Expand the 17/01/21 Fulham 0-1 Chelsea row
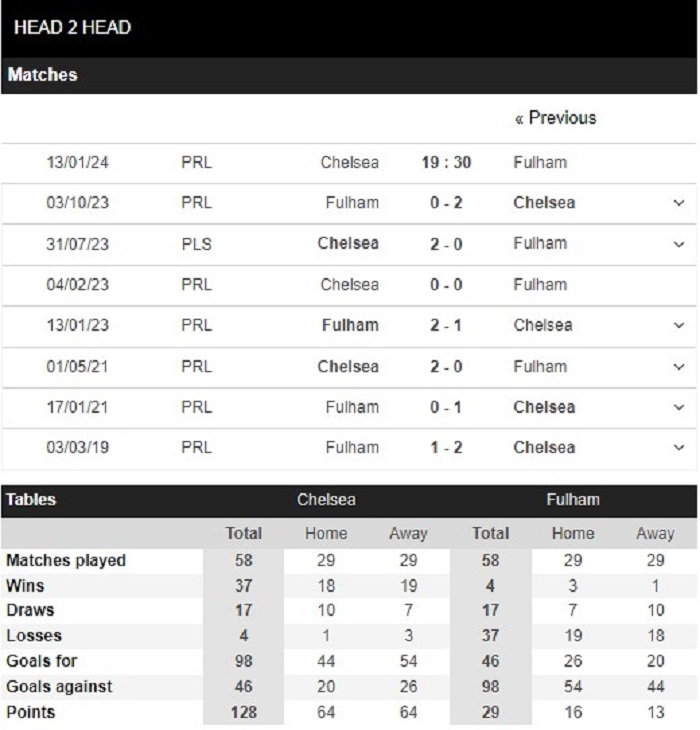Viewport: 700px width, 730px height. pyautogui.click(x=680, y=408)
